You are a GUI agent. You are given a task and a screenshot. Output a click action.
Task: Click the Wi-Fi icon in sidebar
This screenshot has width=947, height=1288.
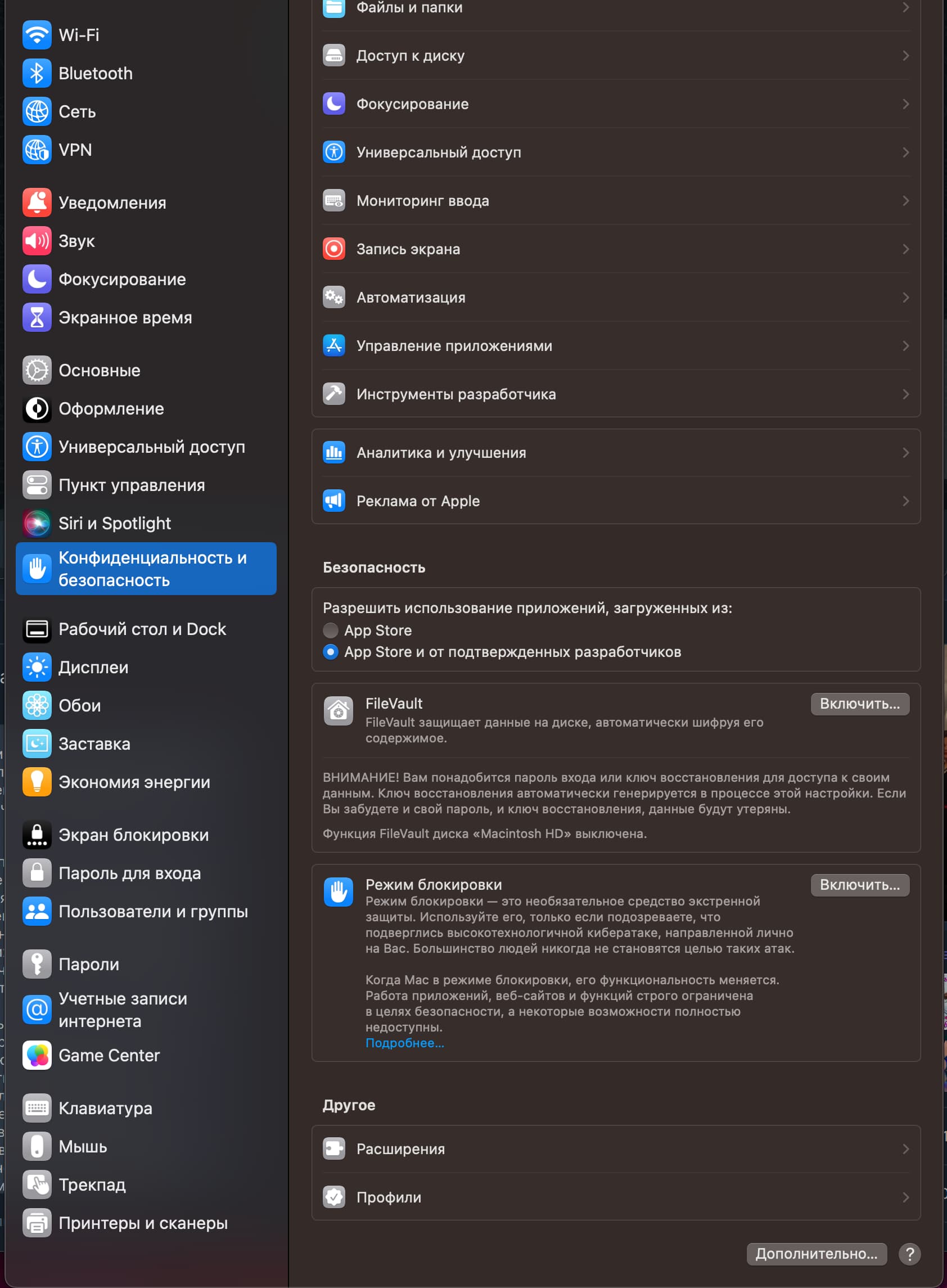point(37,35)
